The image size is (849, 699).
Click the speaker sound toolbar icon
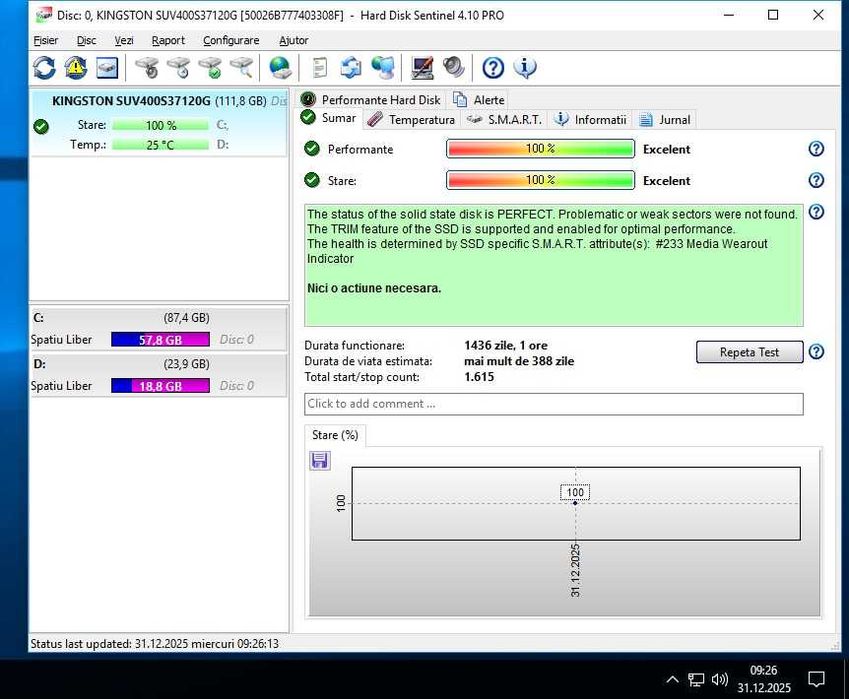coord(454,68)
